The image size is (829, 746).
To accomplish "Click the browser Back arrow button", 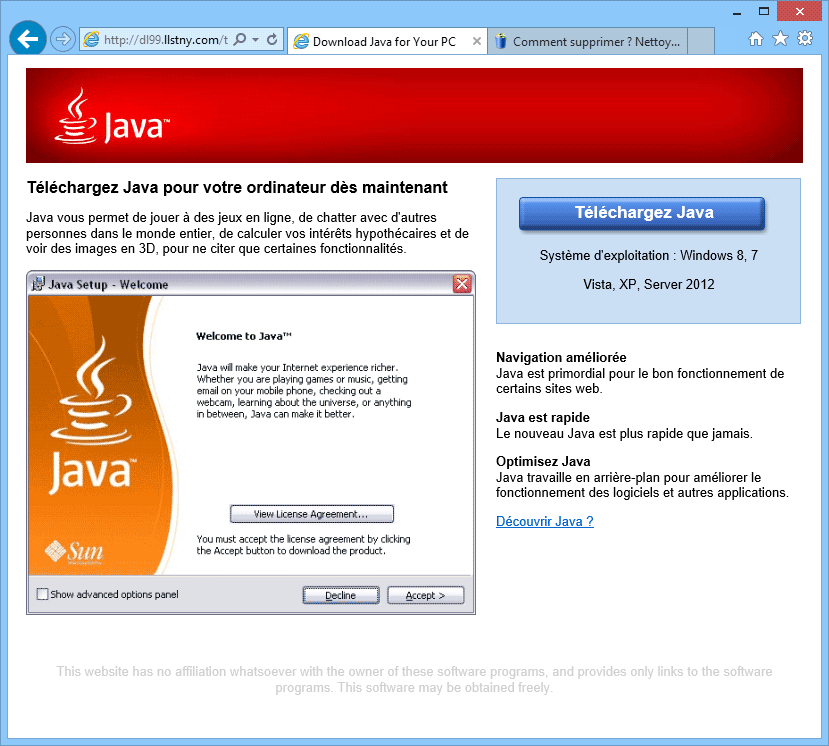I will [29, 39].
